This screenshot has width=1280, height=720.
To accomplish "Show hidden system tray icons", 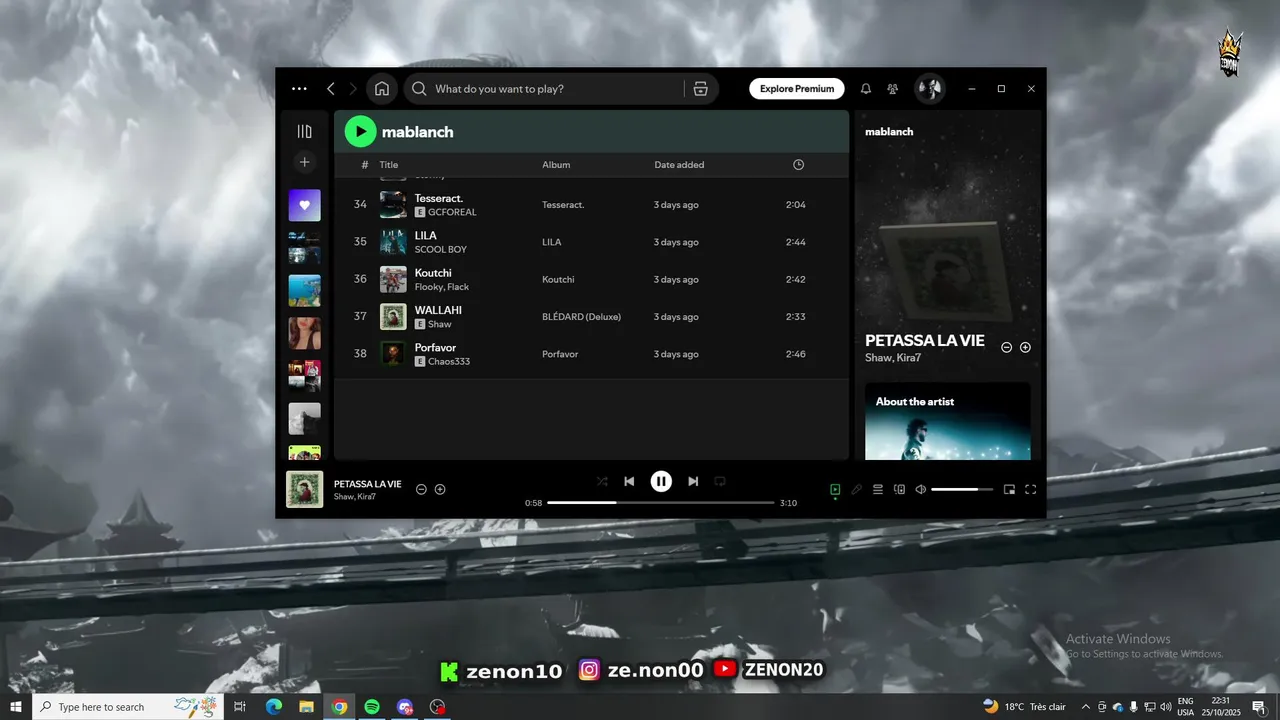I will (x=1086, y=707).
